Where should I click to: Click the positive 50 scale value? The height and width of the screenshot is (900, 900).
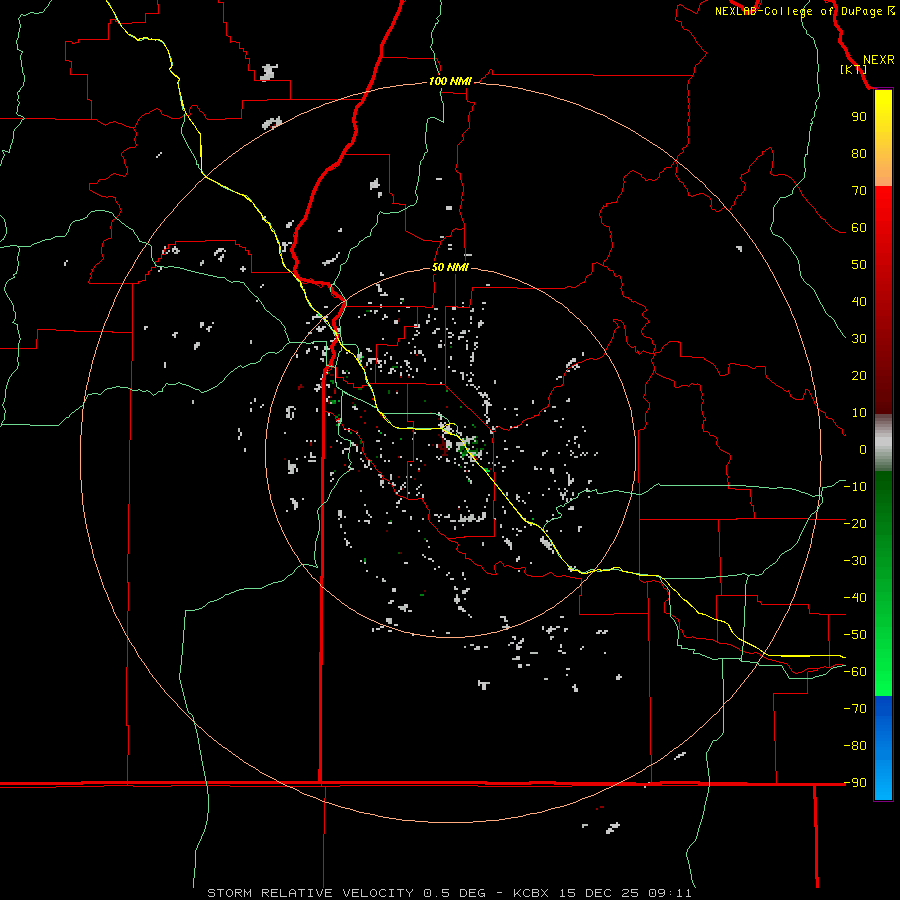coord(859,265)
